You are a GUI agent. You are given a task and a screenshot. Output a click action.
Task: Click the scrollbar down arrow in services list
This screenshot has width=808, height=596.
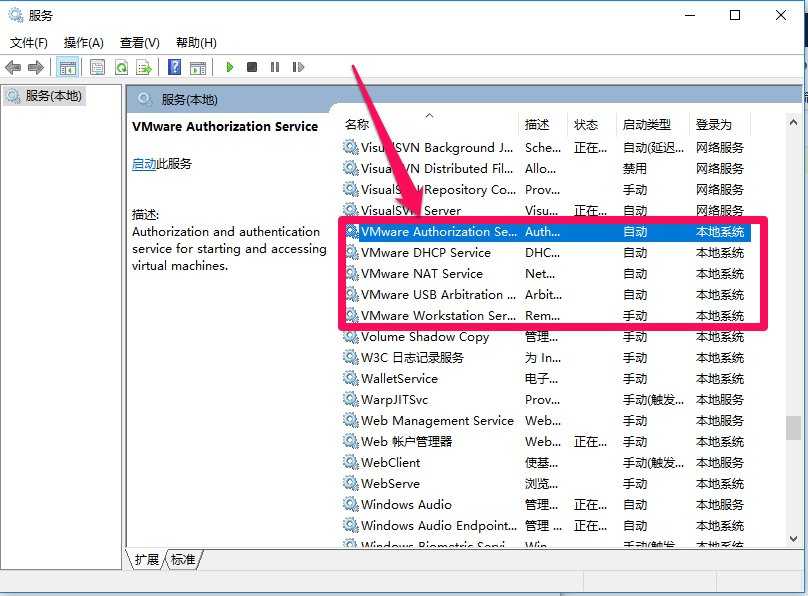(x=793, y=539)
